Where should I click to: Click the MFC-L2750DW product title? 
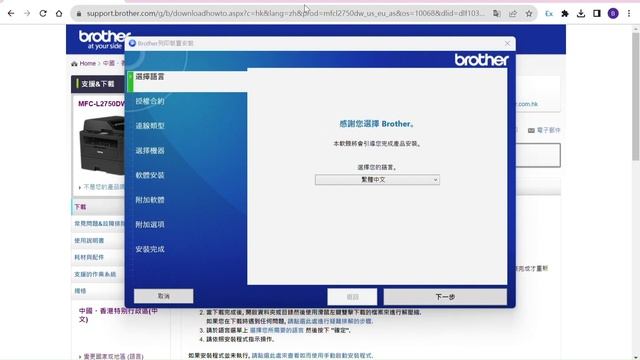[x=101, y=104]
